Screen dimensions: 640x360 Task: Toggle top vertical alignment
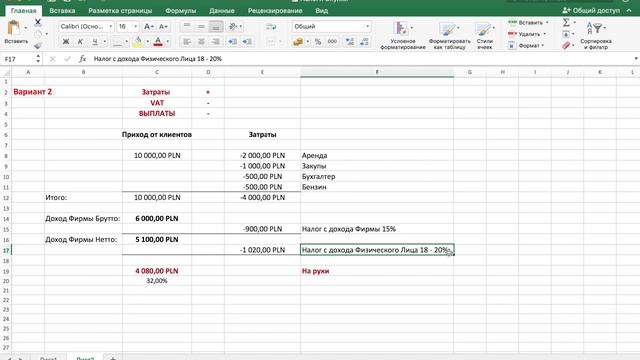pyautogui.click(x=187, y=27)
